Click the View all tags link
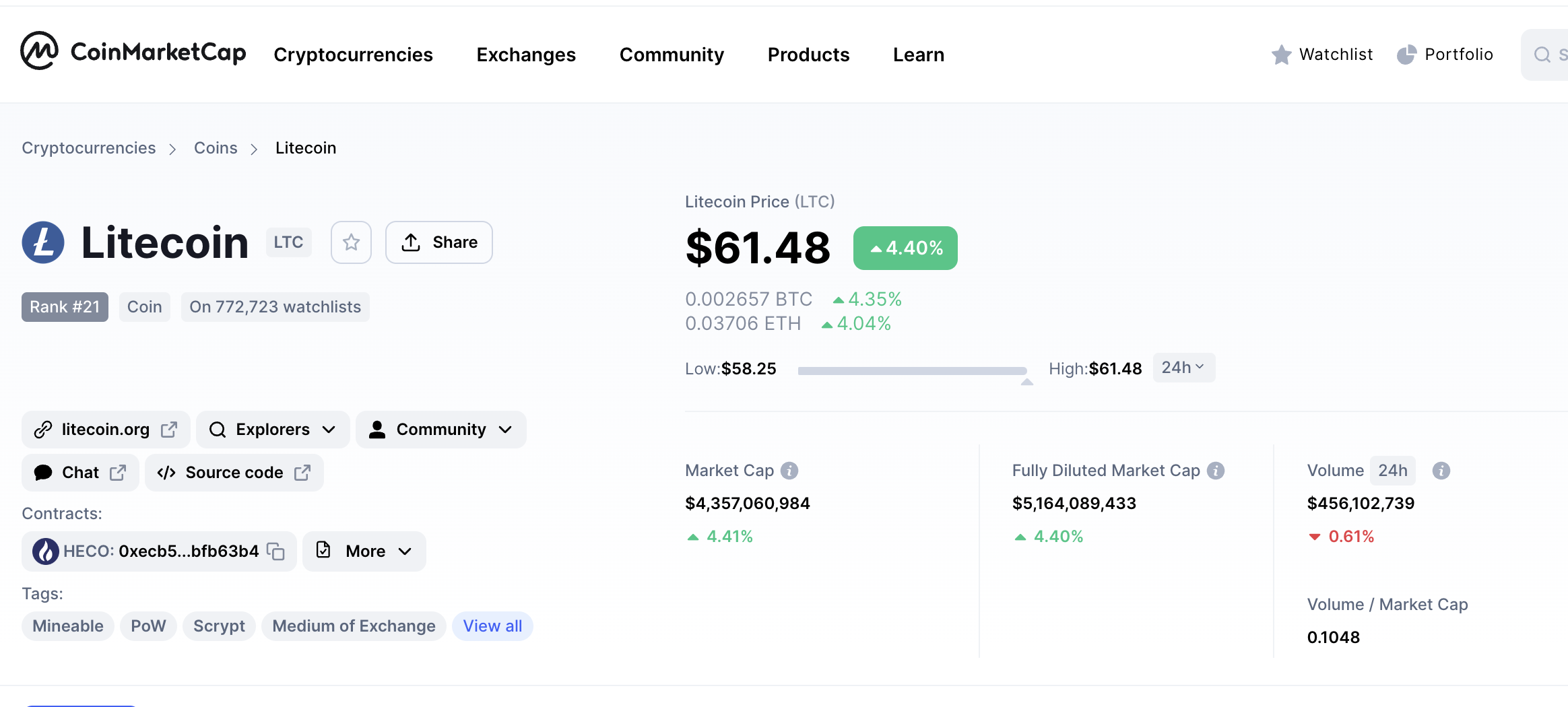 coord(492,626)
